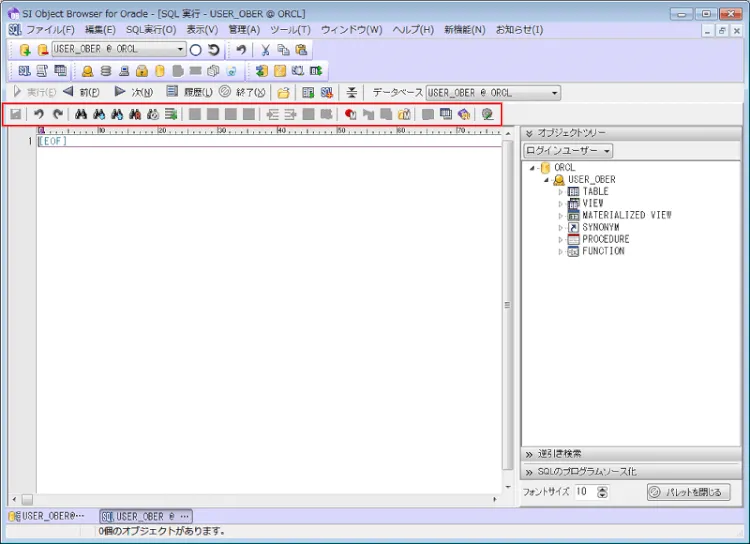
Task: Click the Copy icon in the top toolbar
Action: (283, 50)
